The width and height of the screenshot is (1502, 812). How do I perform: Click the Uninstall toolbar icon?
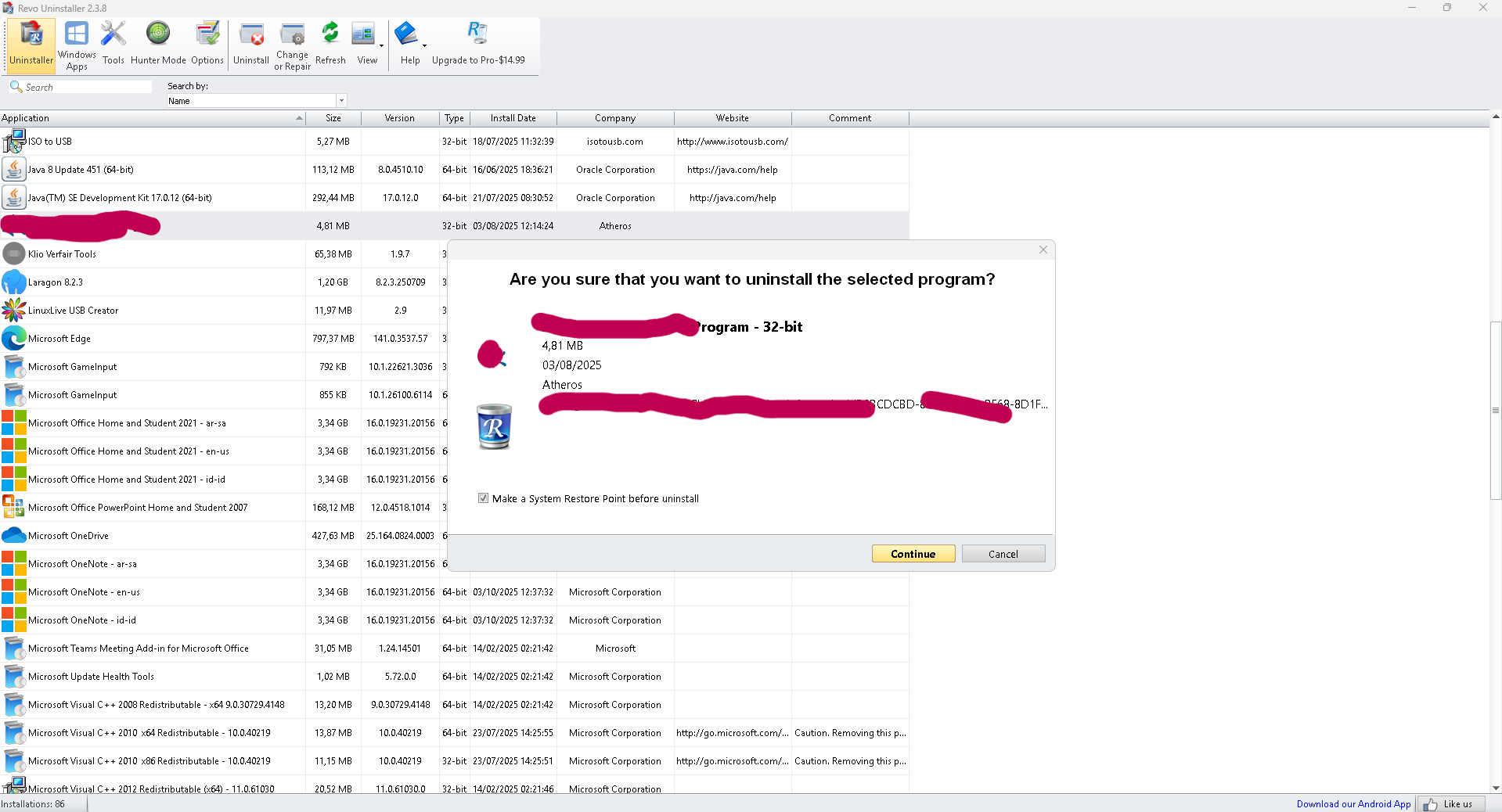tap(251, 45)
